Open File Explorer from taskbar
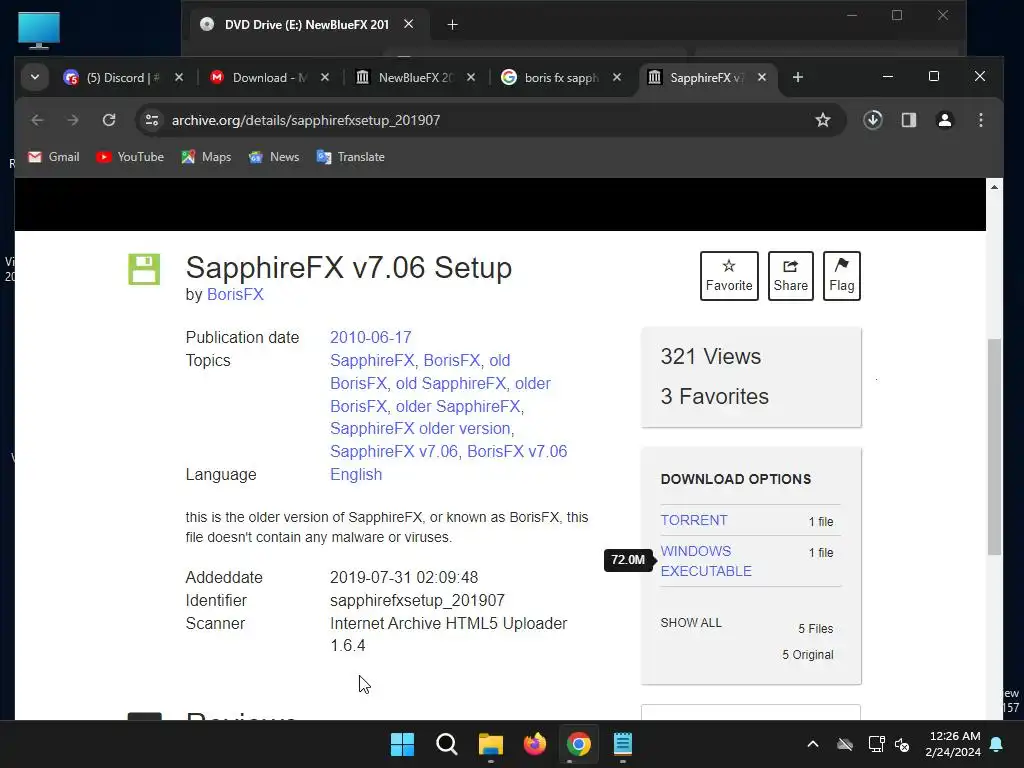This screenshot has height=768, width=1024. point(490,744)
